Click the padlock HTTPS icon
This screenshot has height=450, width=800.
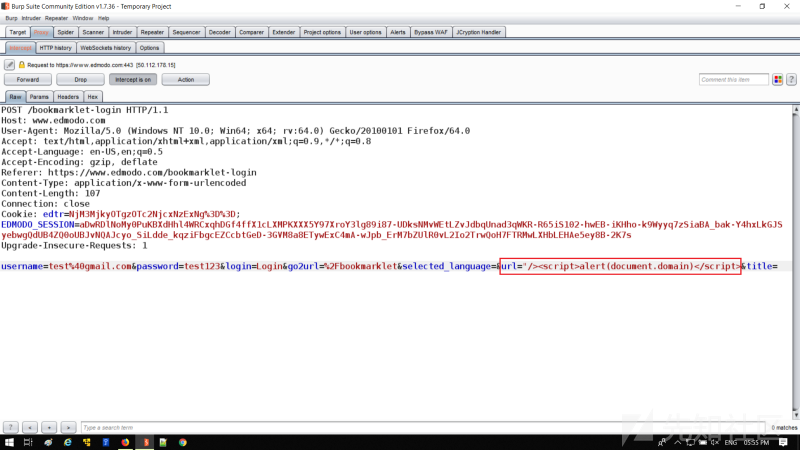coord(21,65)
